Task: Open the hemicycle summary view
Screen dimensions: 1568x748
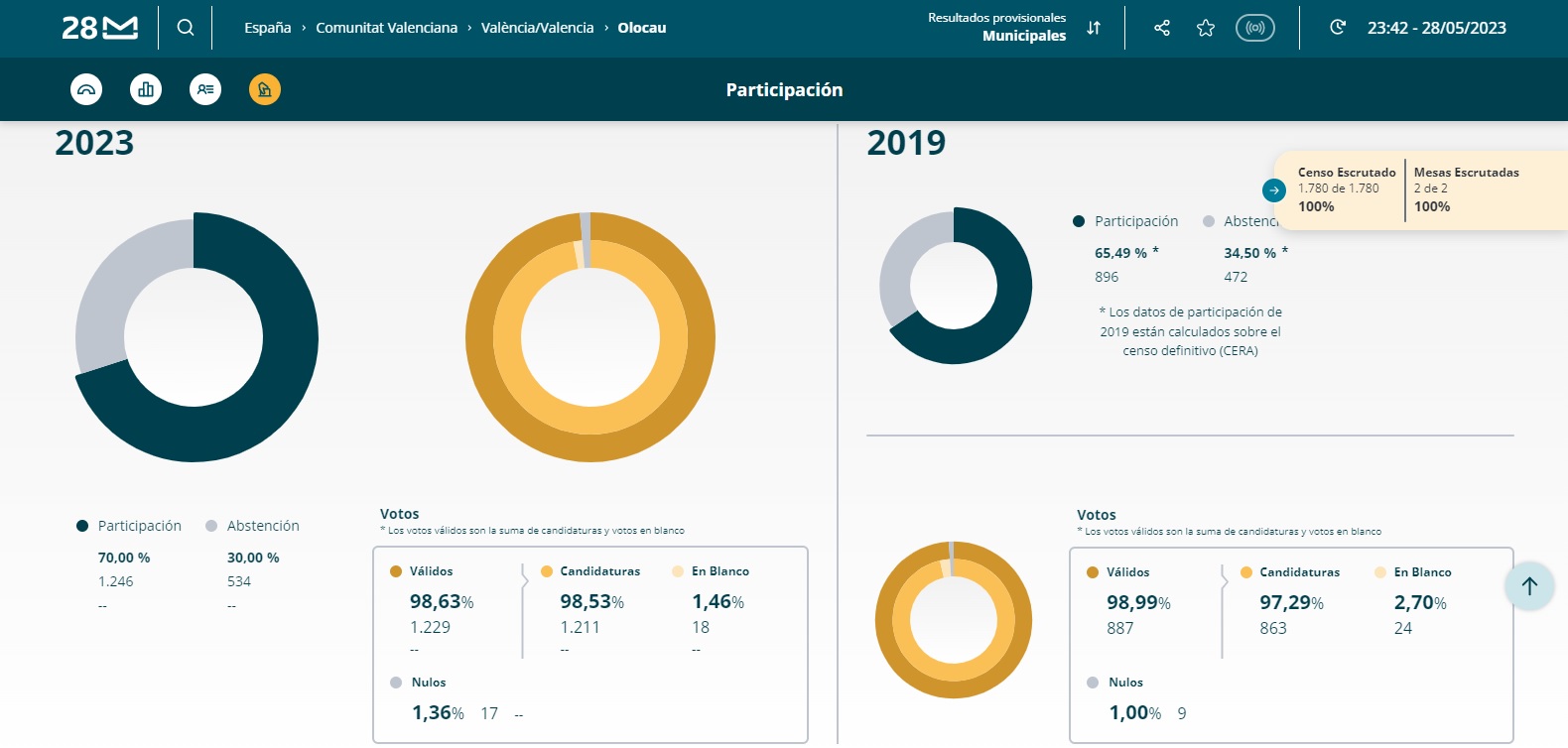Action: pyautogui.click(x=86, y=89)
